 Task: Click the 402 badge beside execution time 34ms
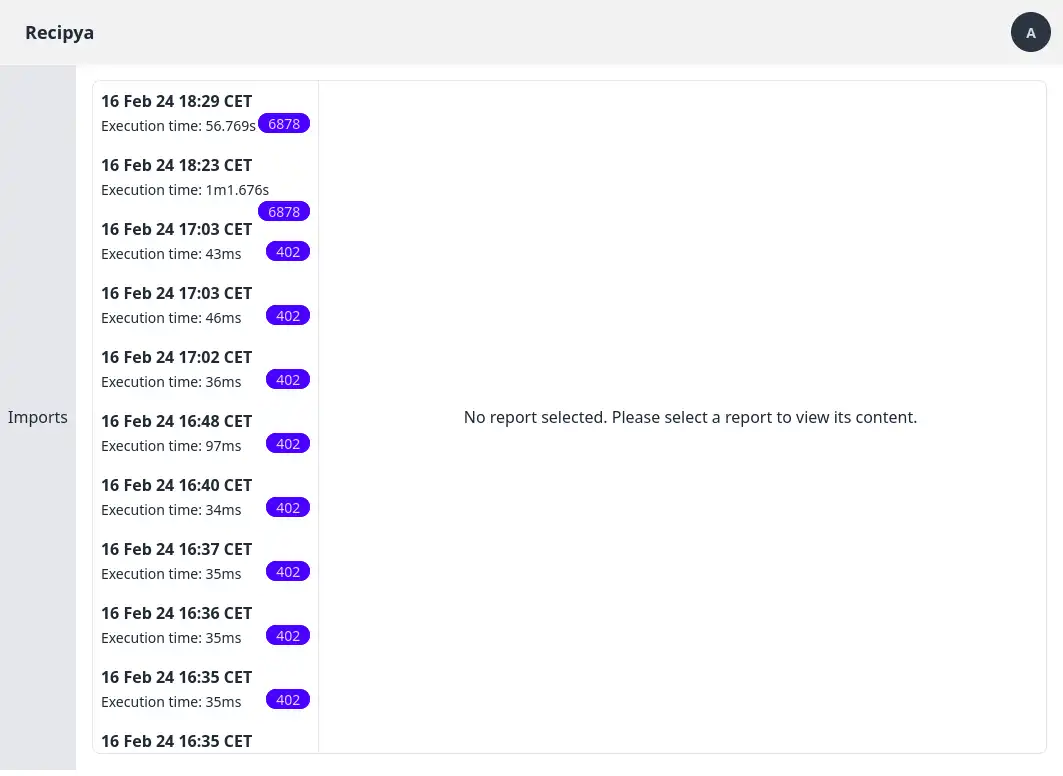point(288,508)
